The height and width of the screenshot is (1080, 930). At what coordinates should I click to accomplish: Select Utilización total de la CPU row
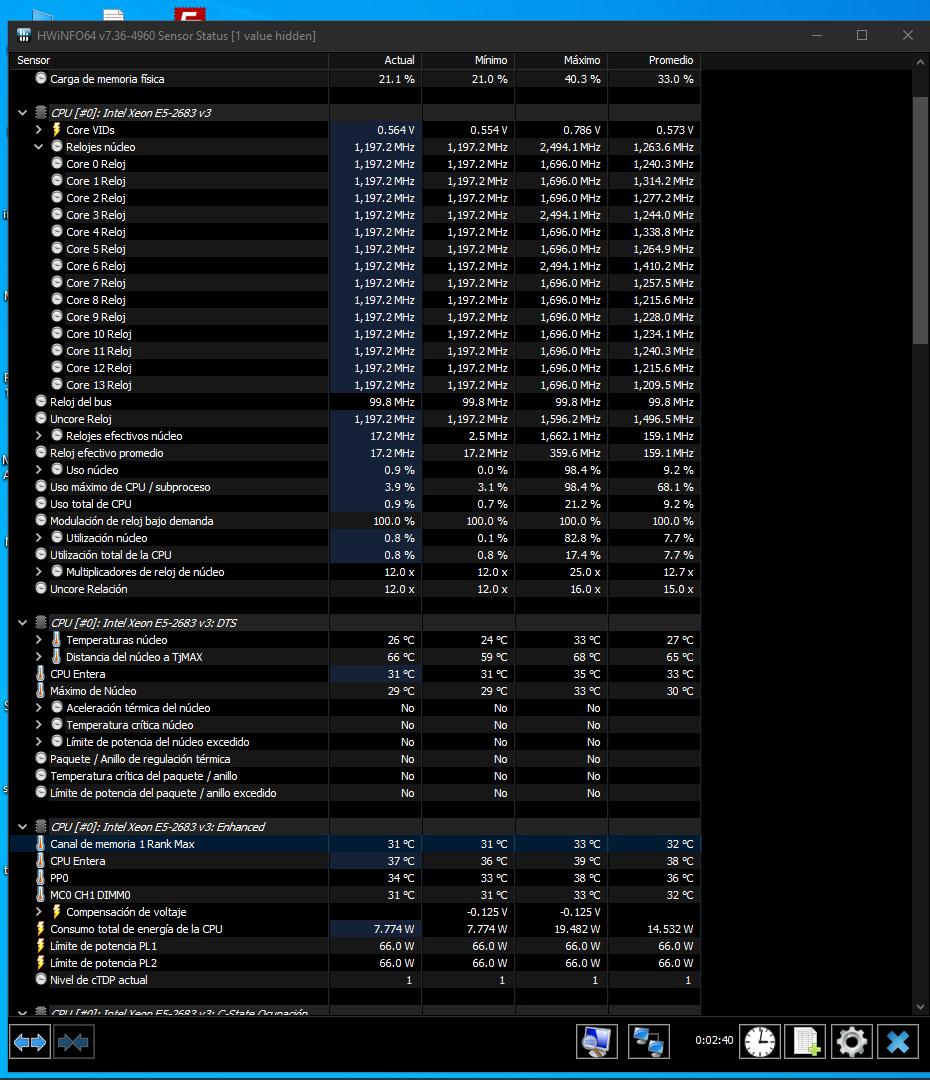[355, 554]
